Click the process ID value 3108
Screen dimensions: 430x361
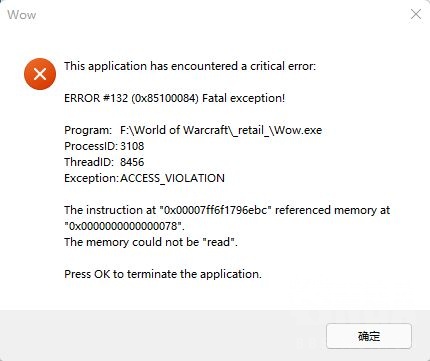point(132,146)
